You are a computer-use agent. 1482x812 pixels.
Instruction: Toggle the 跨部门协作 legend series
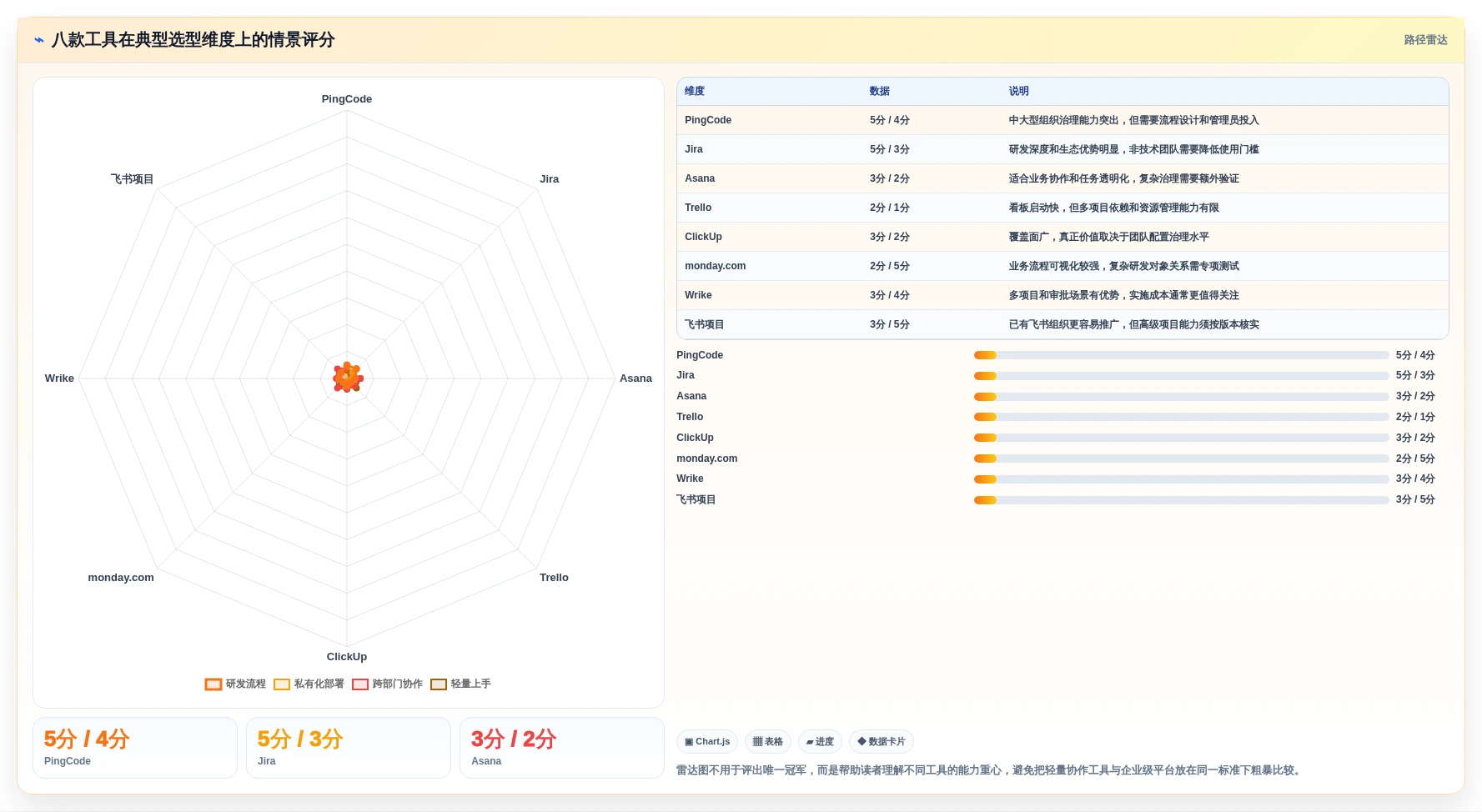click(x=387, y=684)
